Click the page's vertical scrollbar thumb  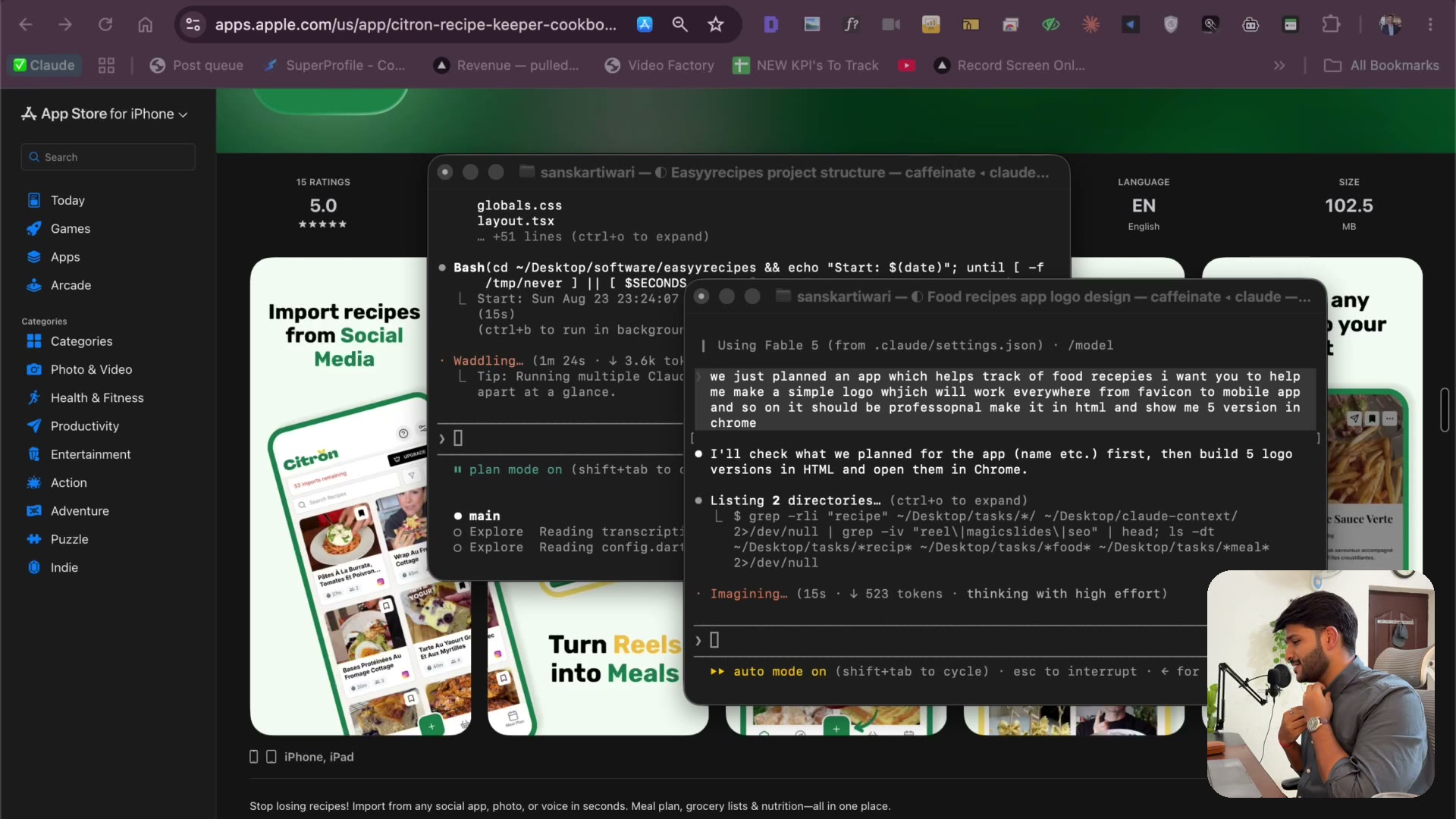(1445, 409)
